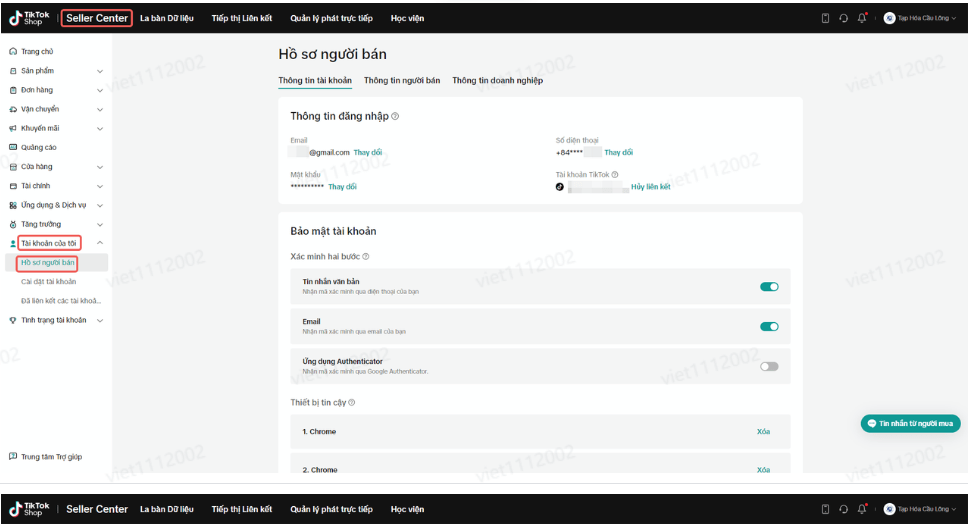Screen dimensions: 968x524
Task: Switch to Thông tin doanh nghiệp tab
Action: point(497,80)
